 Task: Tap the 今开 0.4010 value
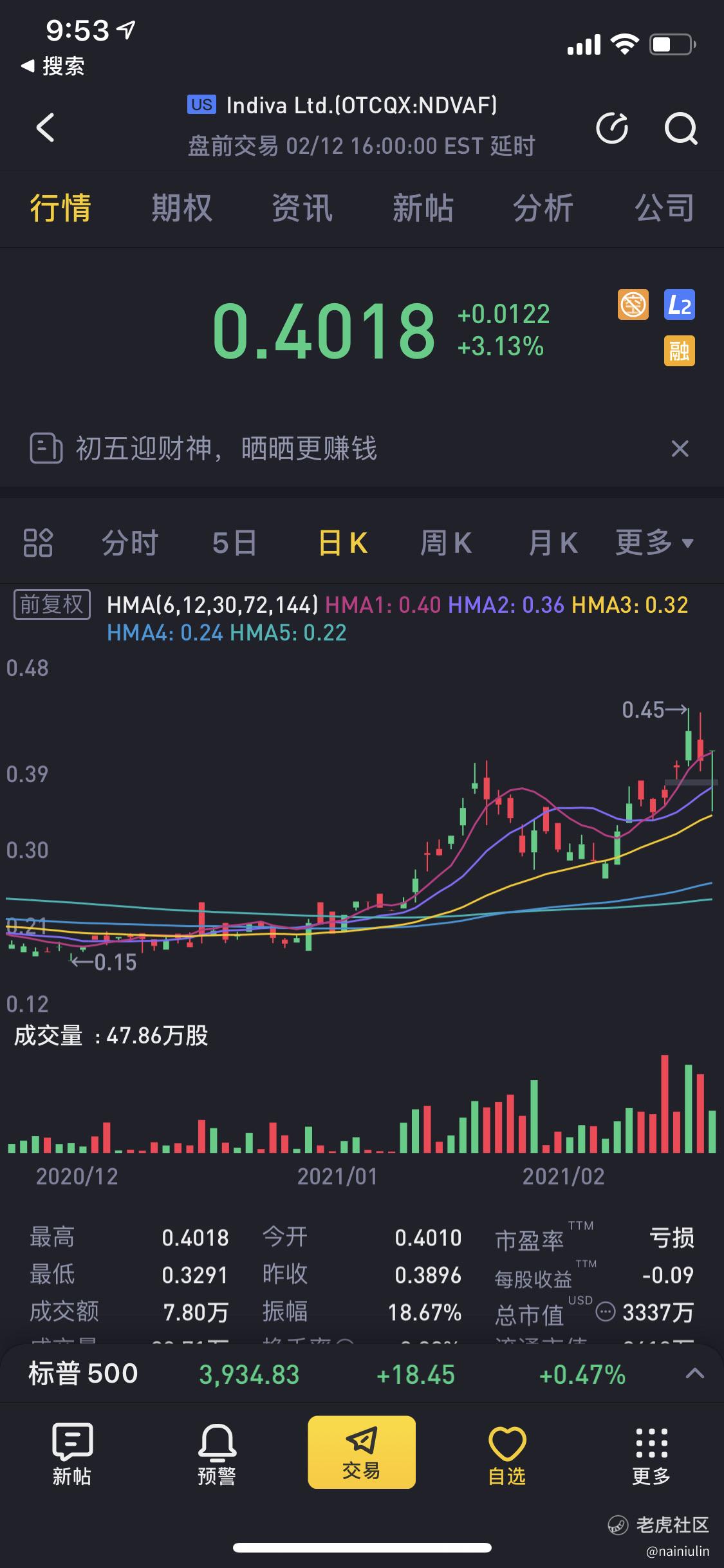pos(428,1237)
